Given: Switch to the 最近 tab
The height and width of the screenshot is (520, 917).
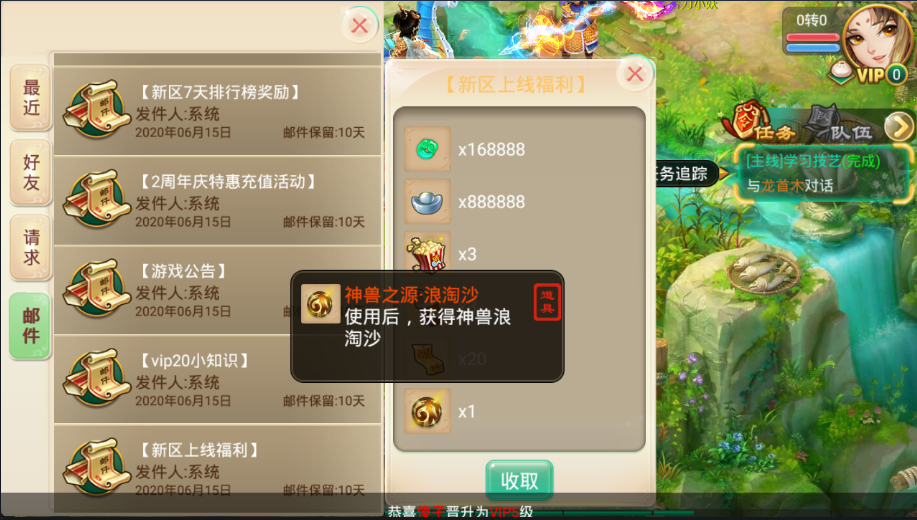Looking at the screenshot, I should [31, 98].
